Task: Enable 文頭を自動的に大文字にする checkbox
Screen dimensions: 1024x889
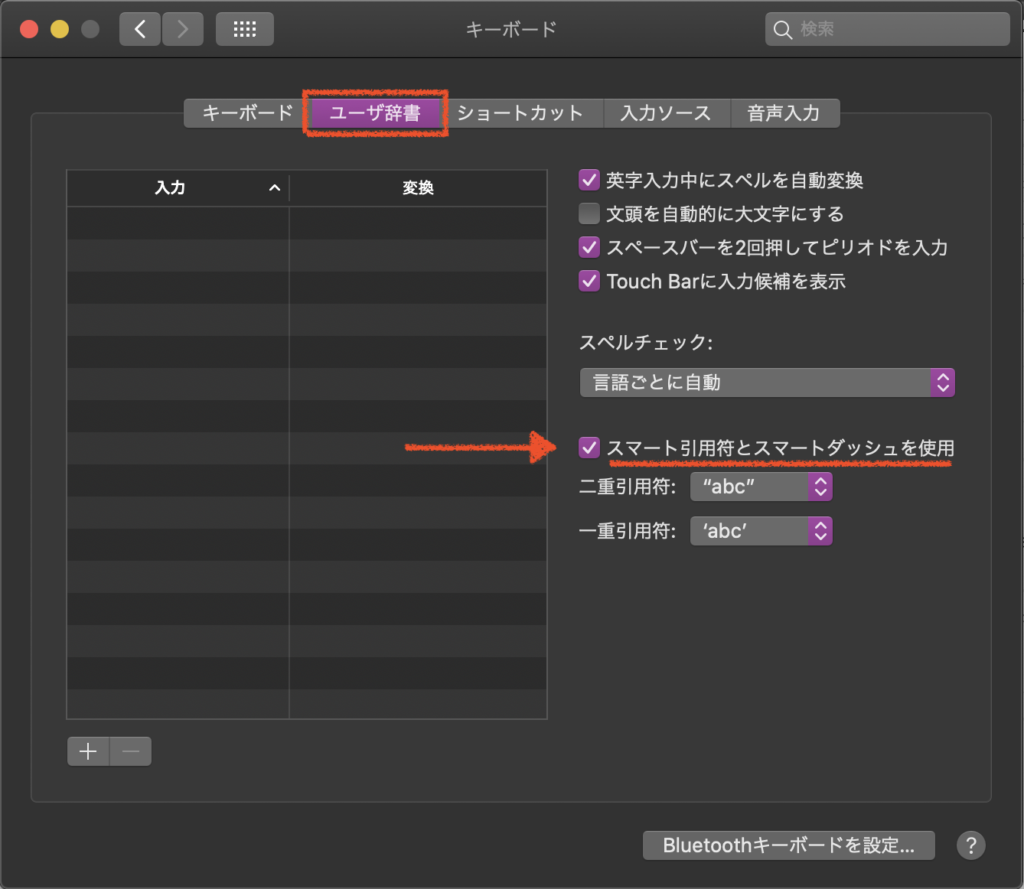Action: [x=589, y=214]
